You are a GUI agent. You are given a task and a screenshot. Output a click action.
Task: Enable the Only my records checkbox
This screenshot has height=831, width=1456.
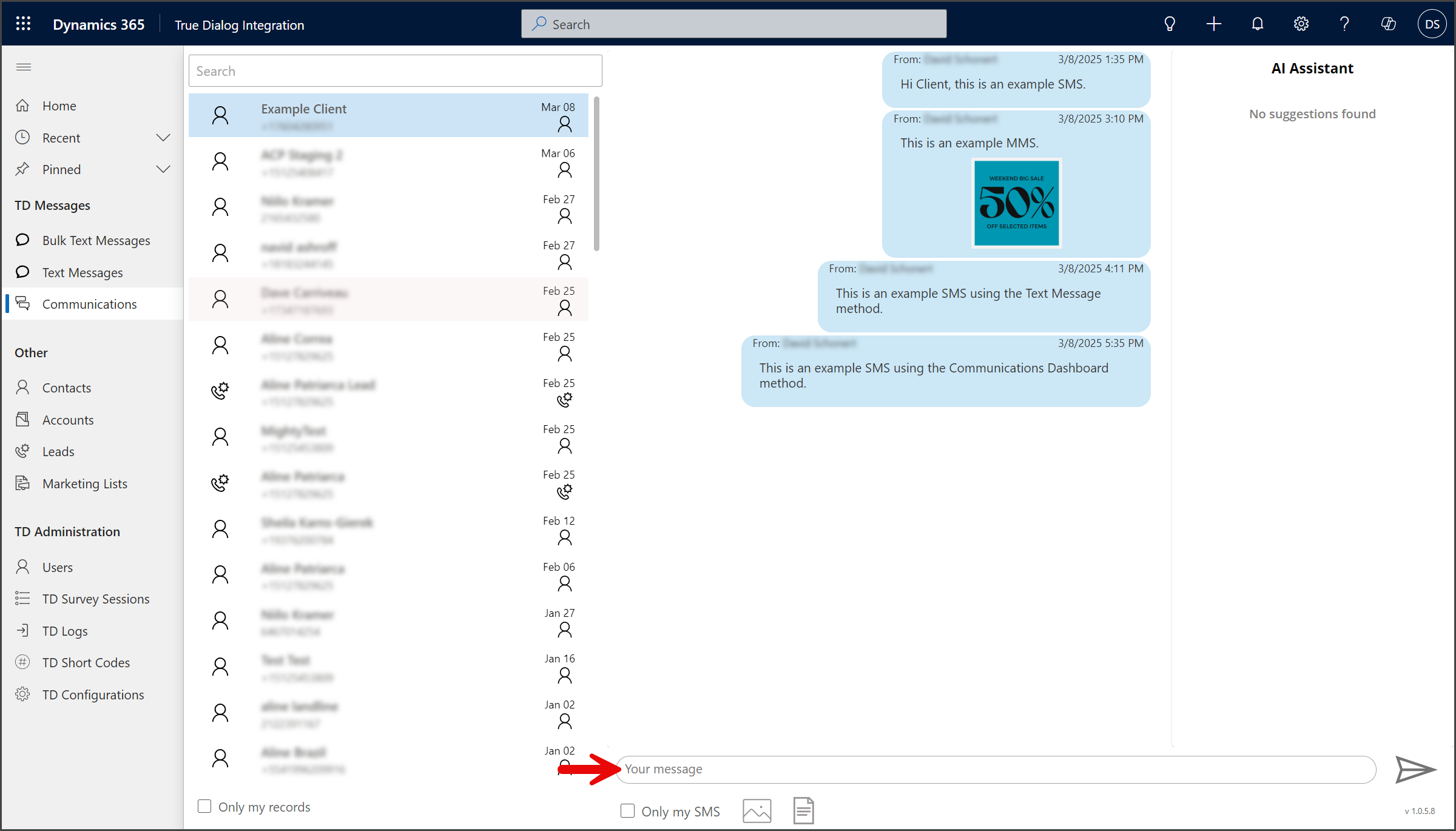point(204,806)
